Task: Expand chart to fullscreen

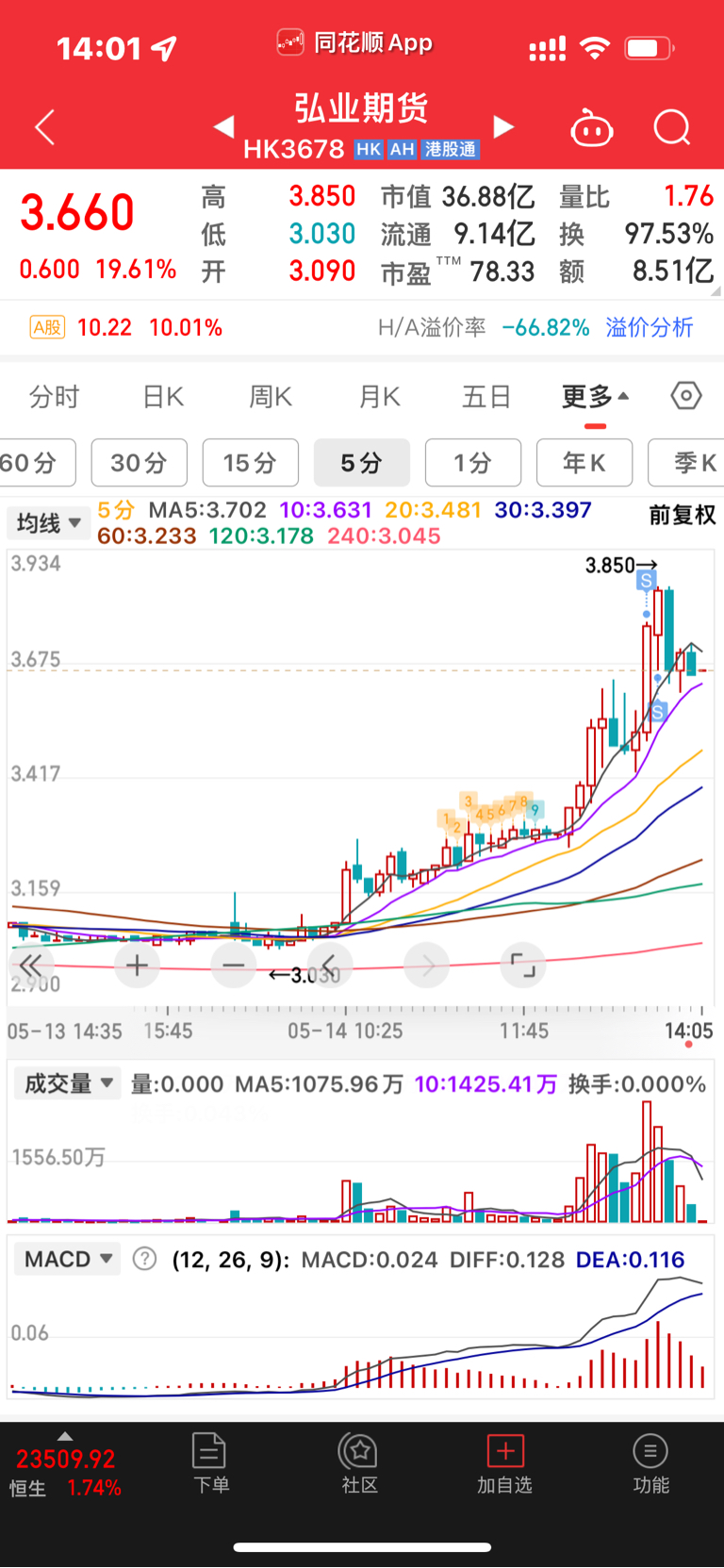Action: coord(522,965)
